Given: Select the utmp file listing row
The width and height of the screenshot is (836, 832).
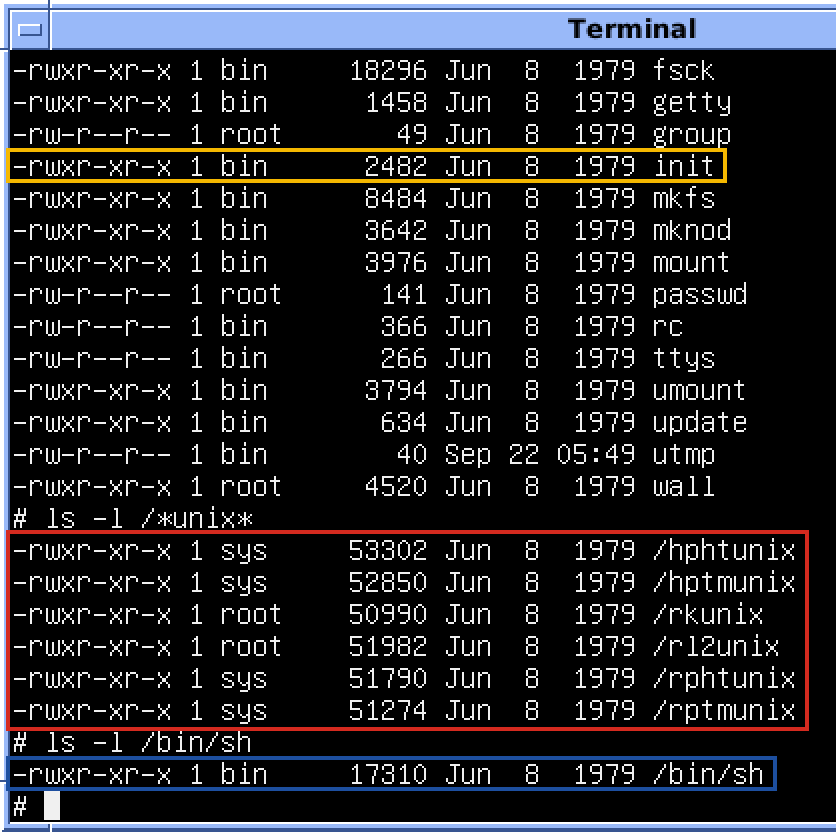Looking at the screenshot, I should [363, 455].
